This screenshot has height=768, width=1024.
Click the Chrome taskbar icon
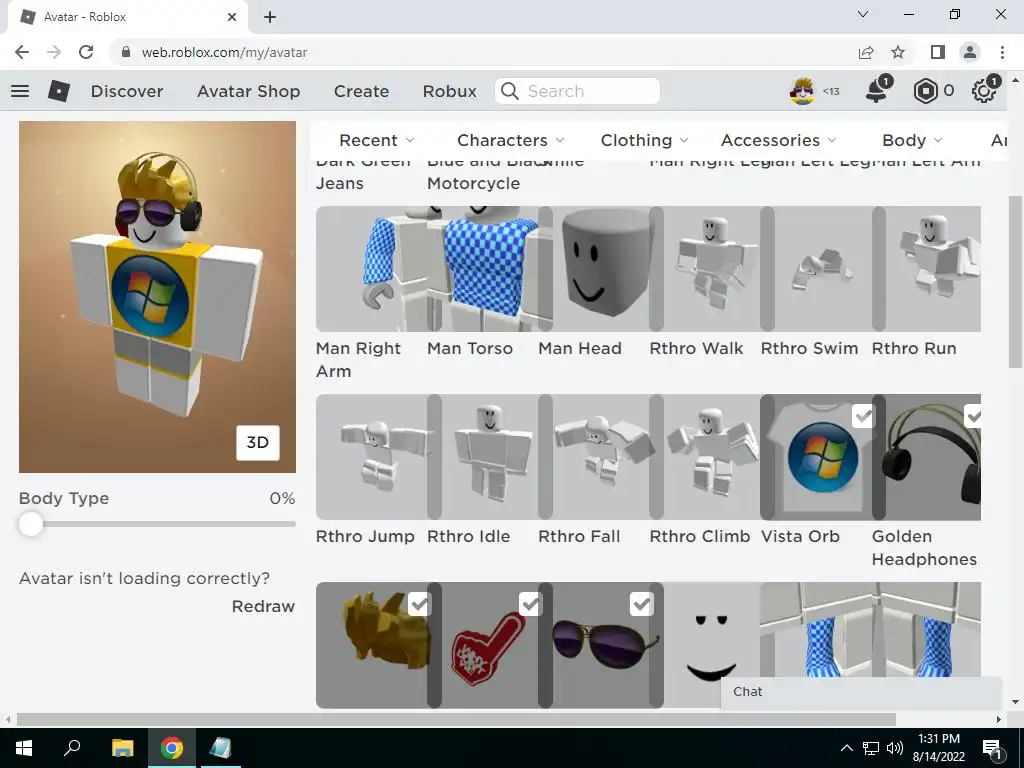pyautogui.click(x=172, y=748)
